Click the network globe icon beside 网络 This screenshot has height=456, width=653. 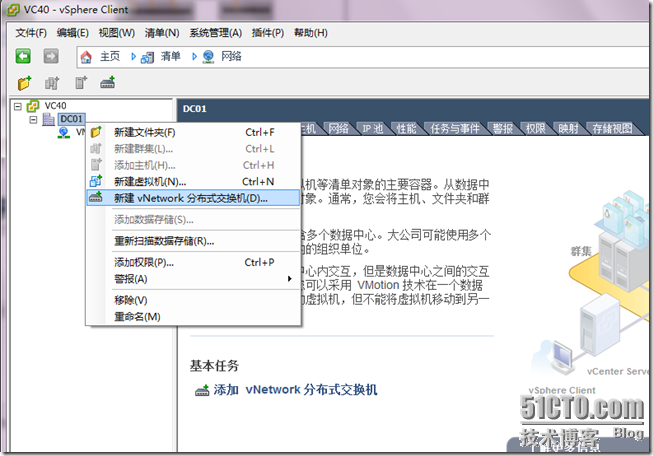(x=208, y=57)
